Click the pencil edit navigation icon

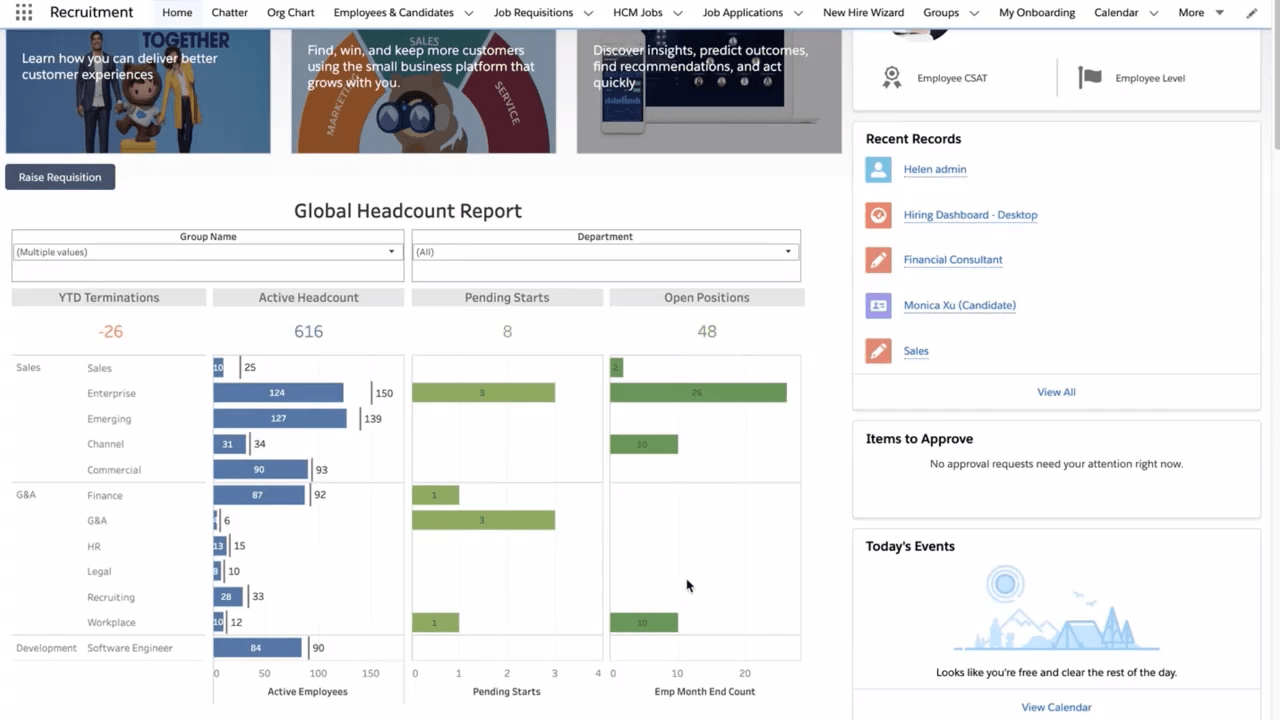point(1252,13)
